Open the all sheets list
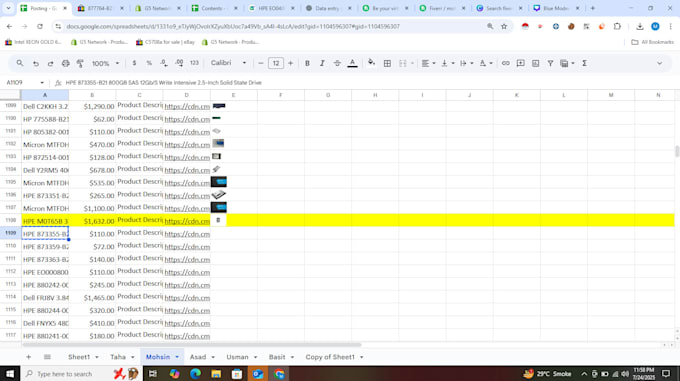This screenshot has height=381, width=680. point(47,357)
